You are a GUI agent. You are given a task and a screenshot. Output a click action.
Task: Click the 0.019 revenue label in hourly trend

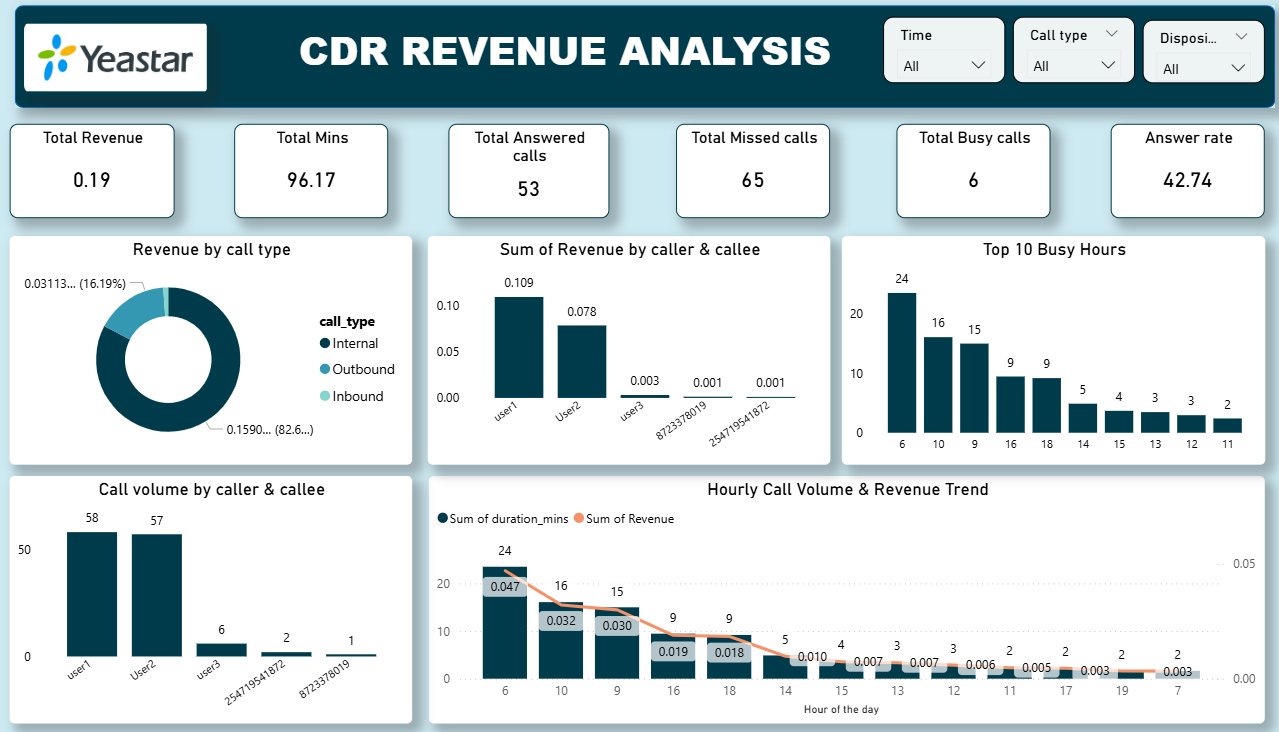pyautogui.click(x=673, y=651)
